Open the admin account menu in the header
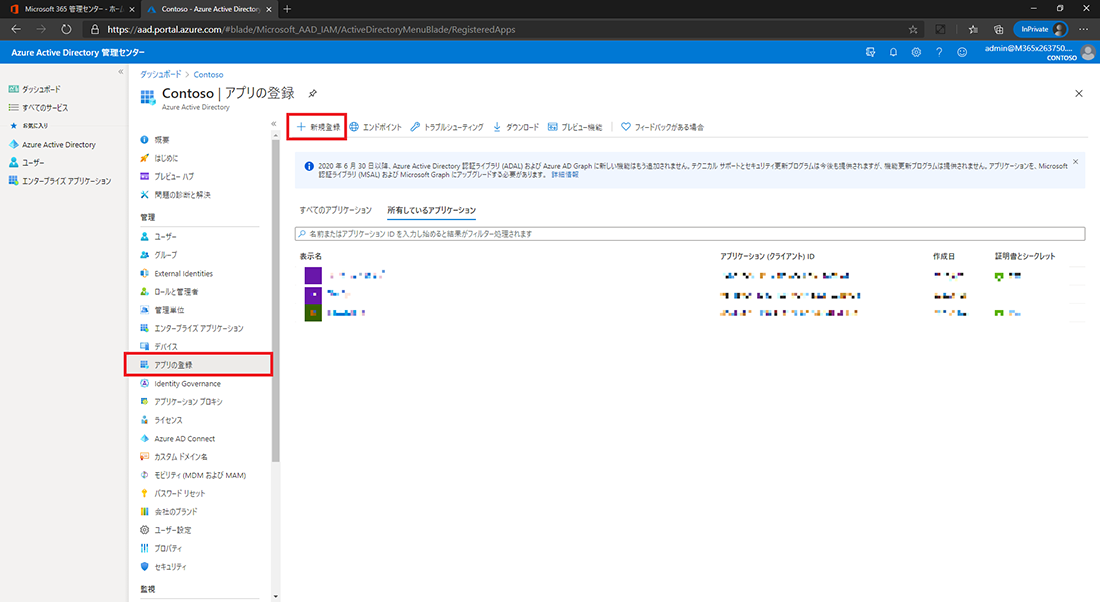Viewport: 1100px width, 602px height. 1040,52
